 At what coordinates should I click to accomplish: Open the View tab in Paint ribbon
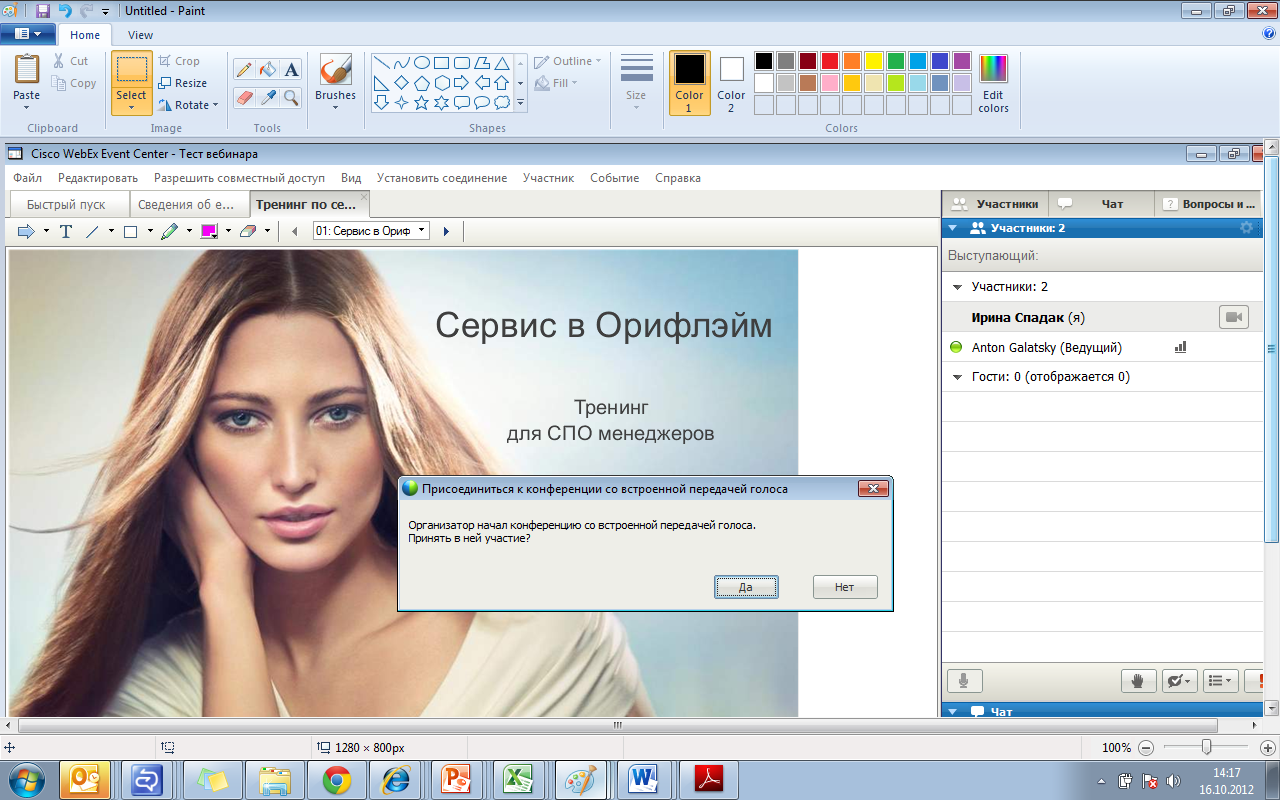pyautogui.click(x=140, y=35)
